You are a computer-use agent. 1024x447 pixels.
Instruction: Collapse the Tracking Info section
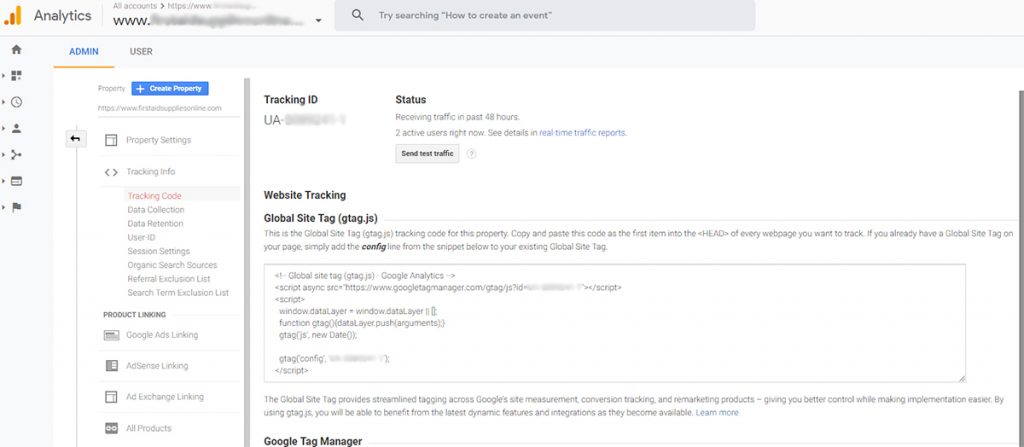pos(151,172)
